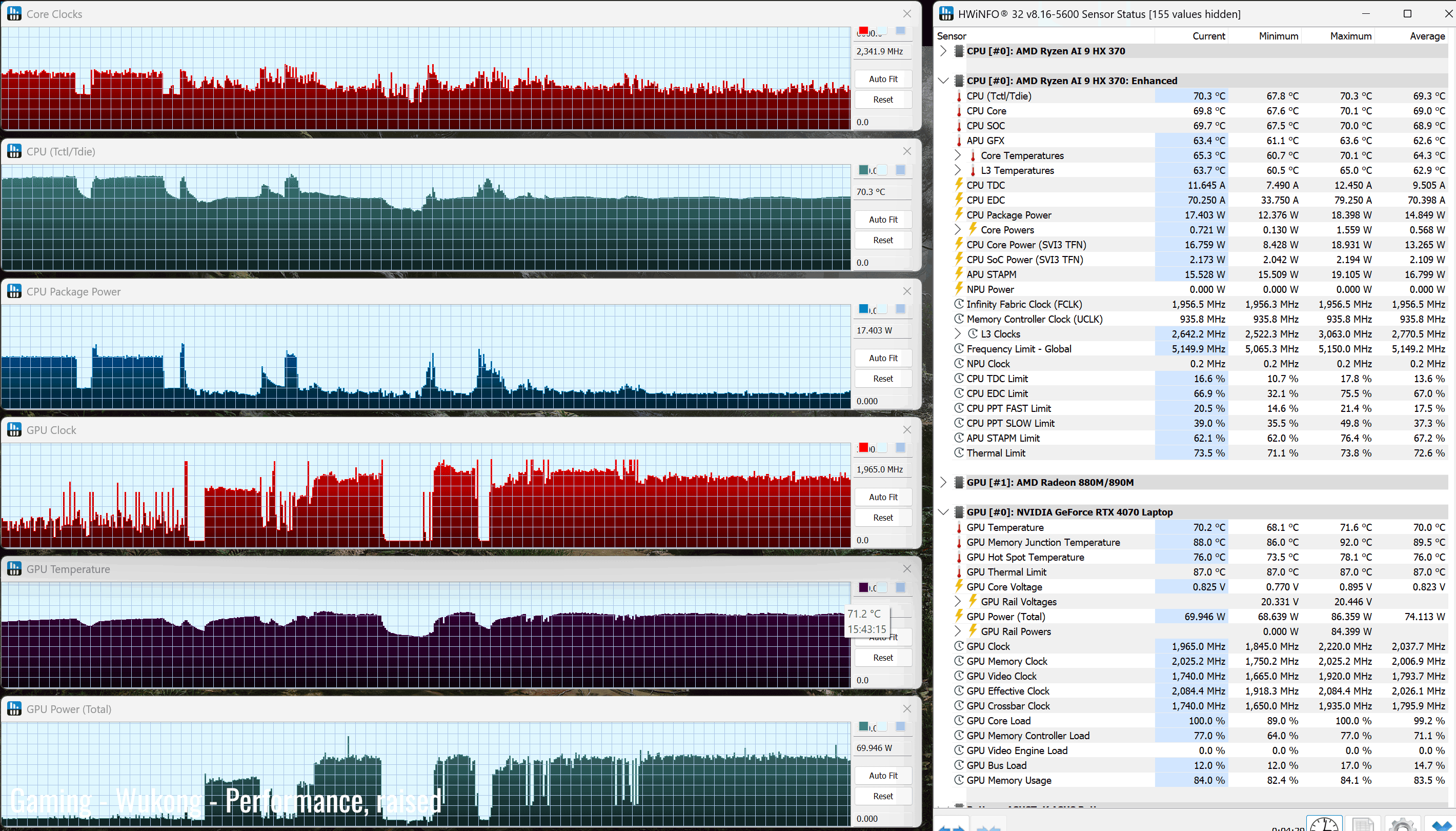
Task: Click clock icon of the Thermal Limit row
Action: [x=959, y=452]
